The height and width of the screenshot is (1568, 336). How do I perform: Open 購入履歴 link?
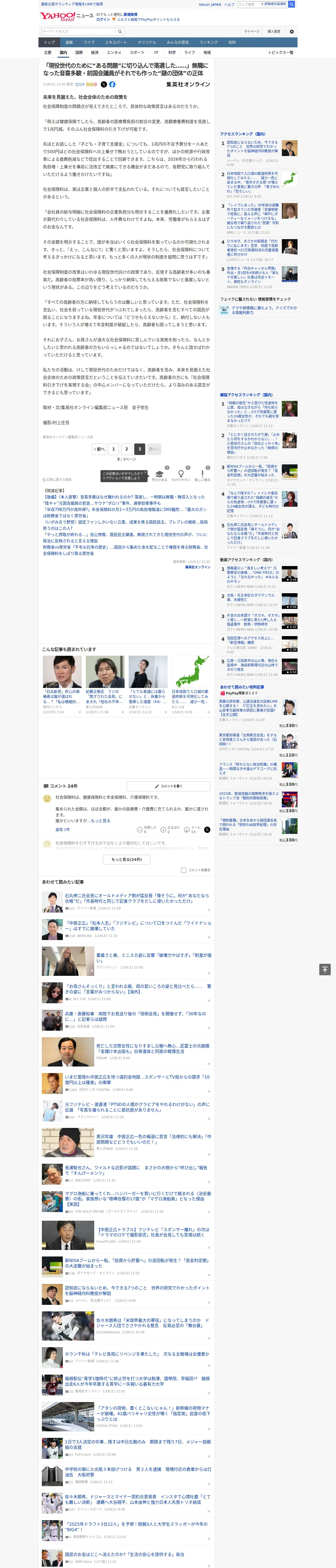[274, 32]
